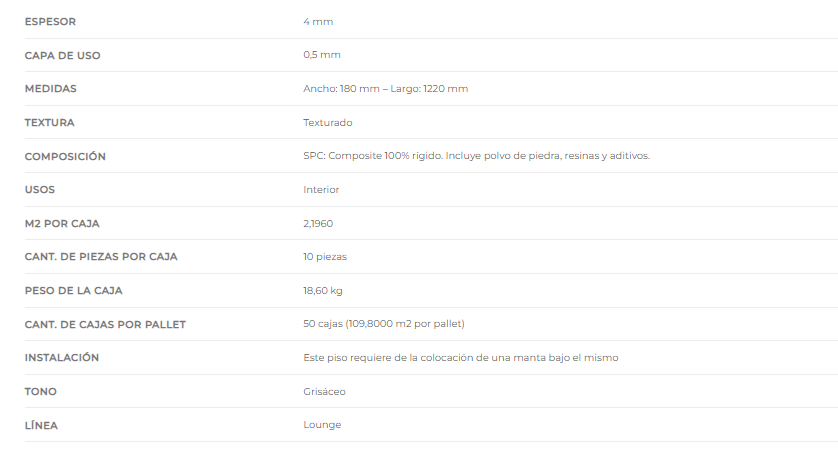The image size is (838, 452).
Task: Click the CAPA DE USO label
Action: [x=63, y=56]
